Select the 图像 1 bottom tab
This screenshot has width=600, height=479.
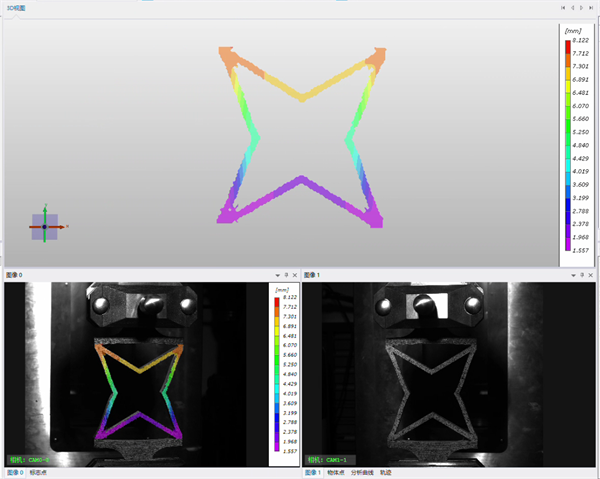(x=313, y=473)
